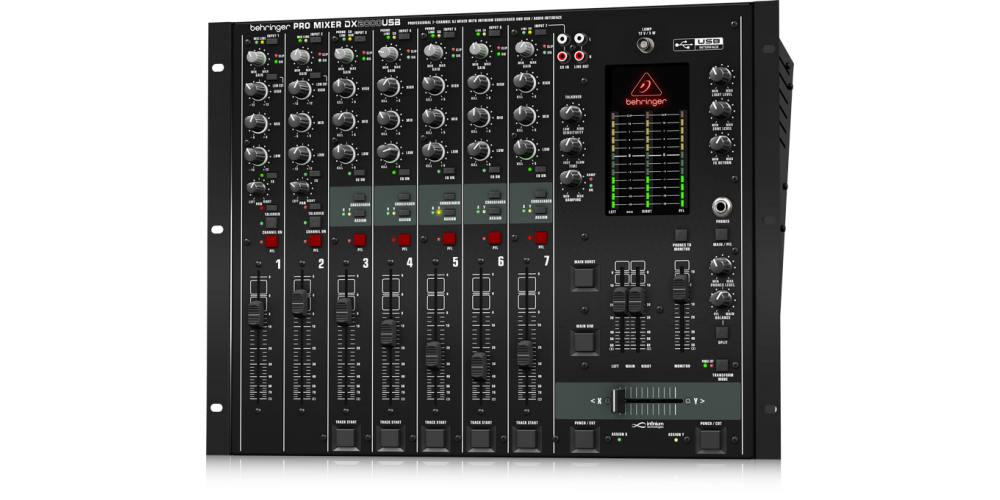The width and height of the screenshot is (1000, 500).
Task: Click channel 7 volume fader
Action: tap(524, 353)
